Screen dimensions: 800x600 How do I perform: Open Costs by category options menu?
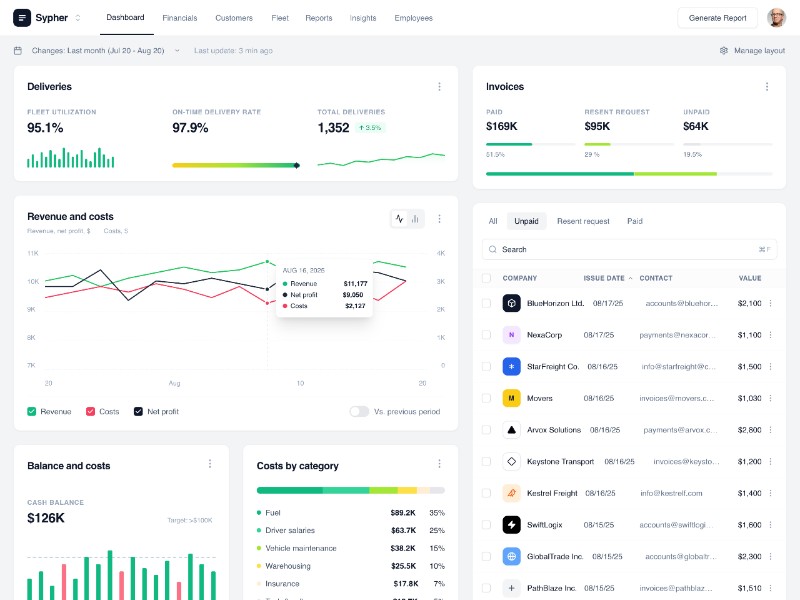click(439, 464)
